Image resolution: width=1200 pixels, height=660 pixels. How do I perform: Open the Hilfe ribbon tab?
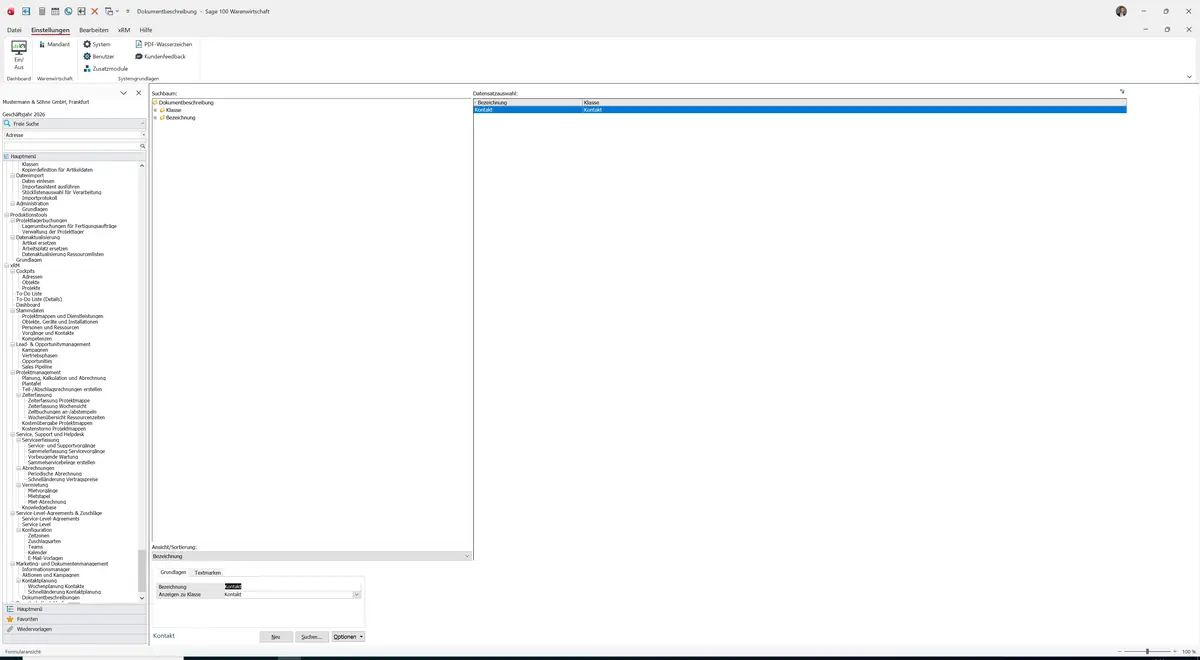(x=146, y=30)
